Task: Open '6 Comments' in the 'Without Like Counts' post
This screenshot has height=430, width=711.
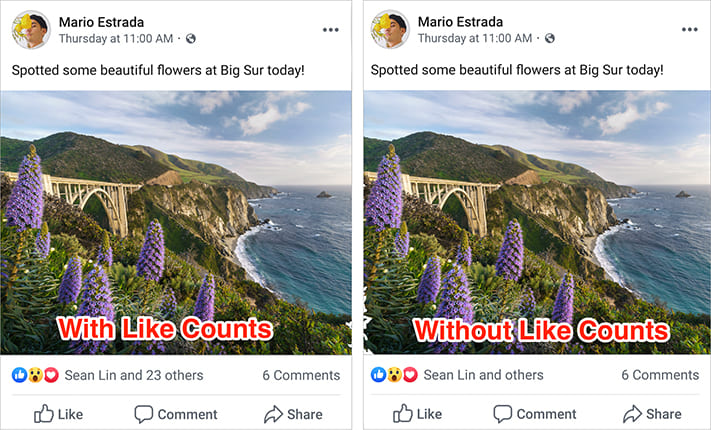Action: pos(660,375)
